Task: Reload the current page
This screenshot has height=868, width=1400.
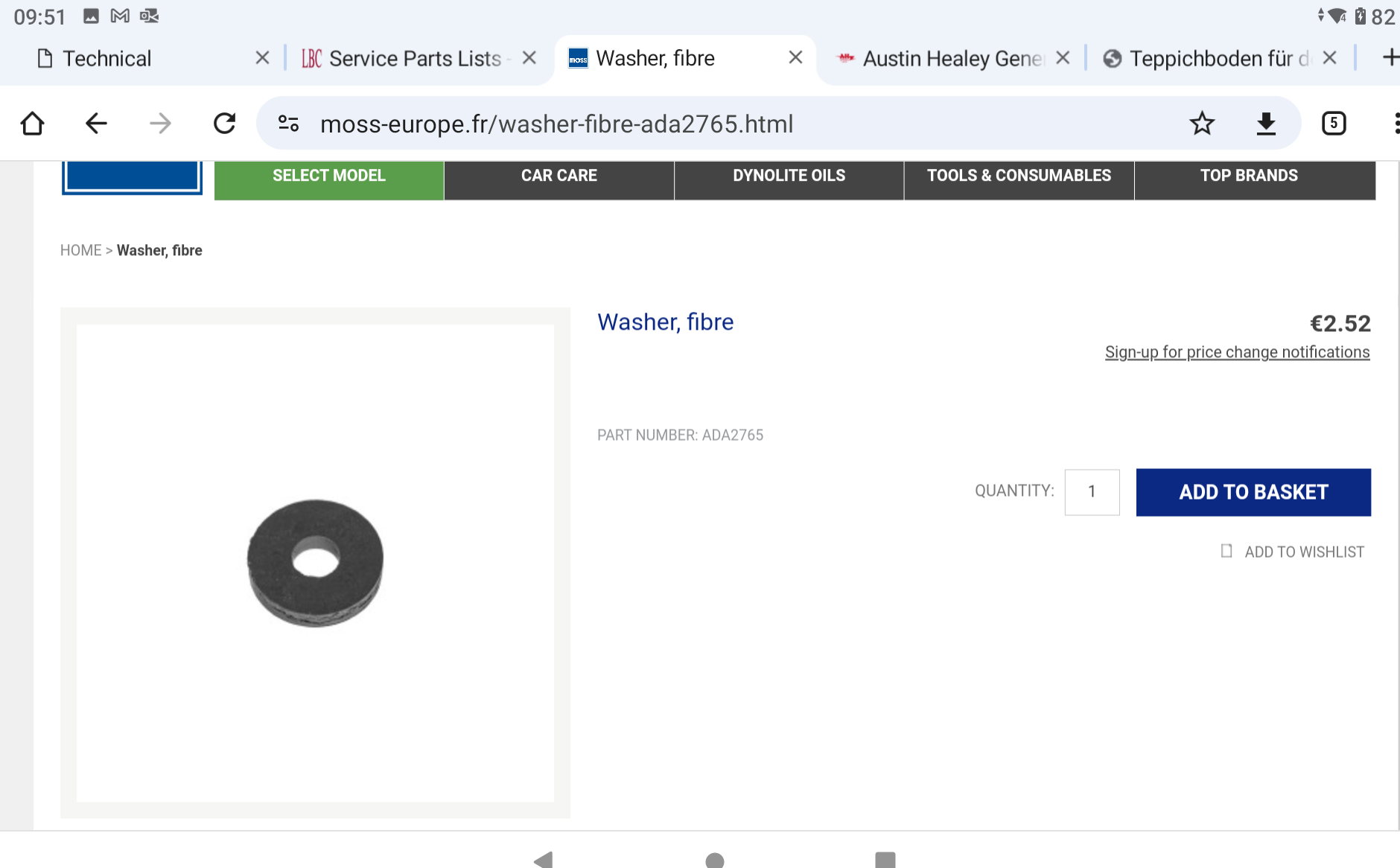Action: (224, 124)
